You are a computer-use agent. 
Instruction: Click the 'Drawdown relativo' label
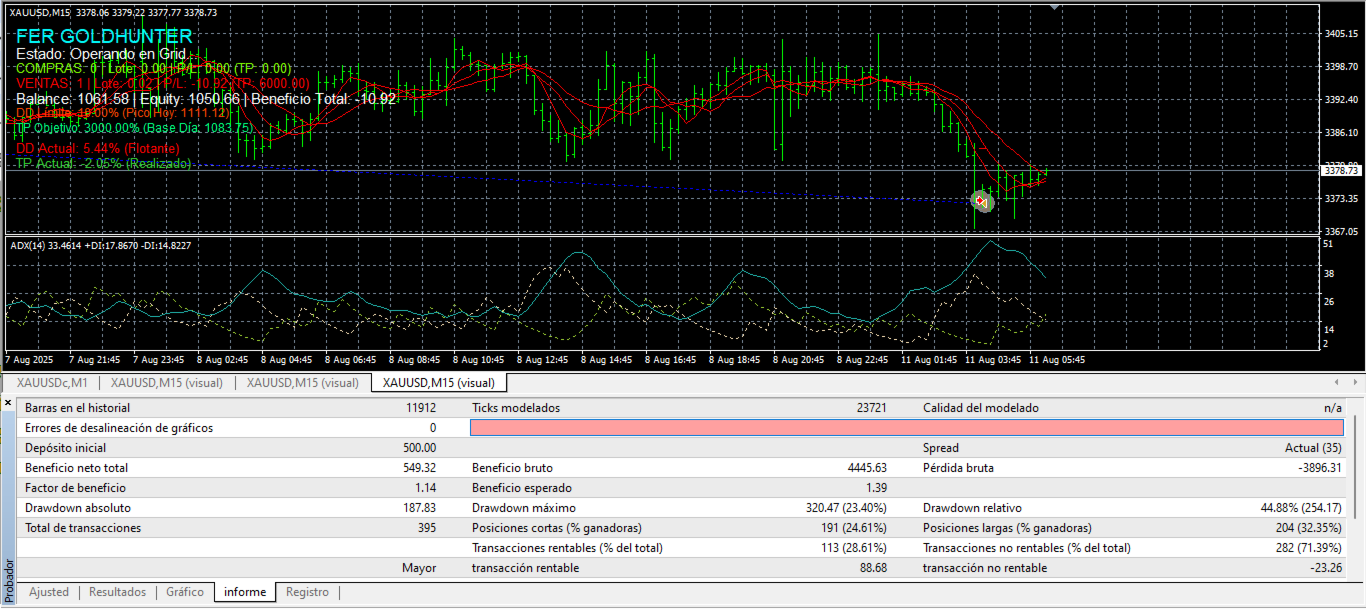tap(973, 508)
